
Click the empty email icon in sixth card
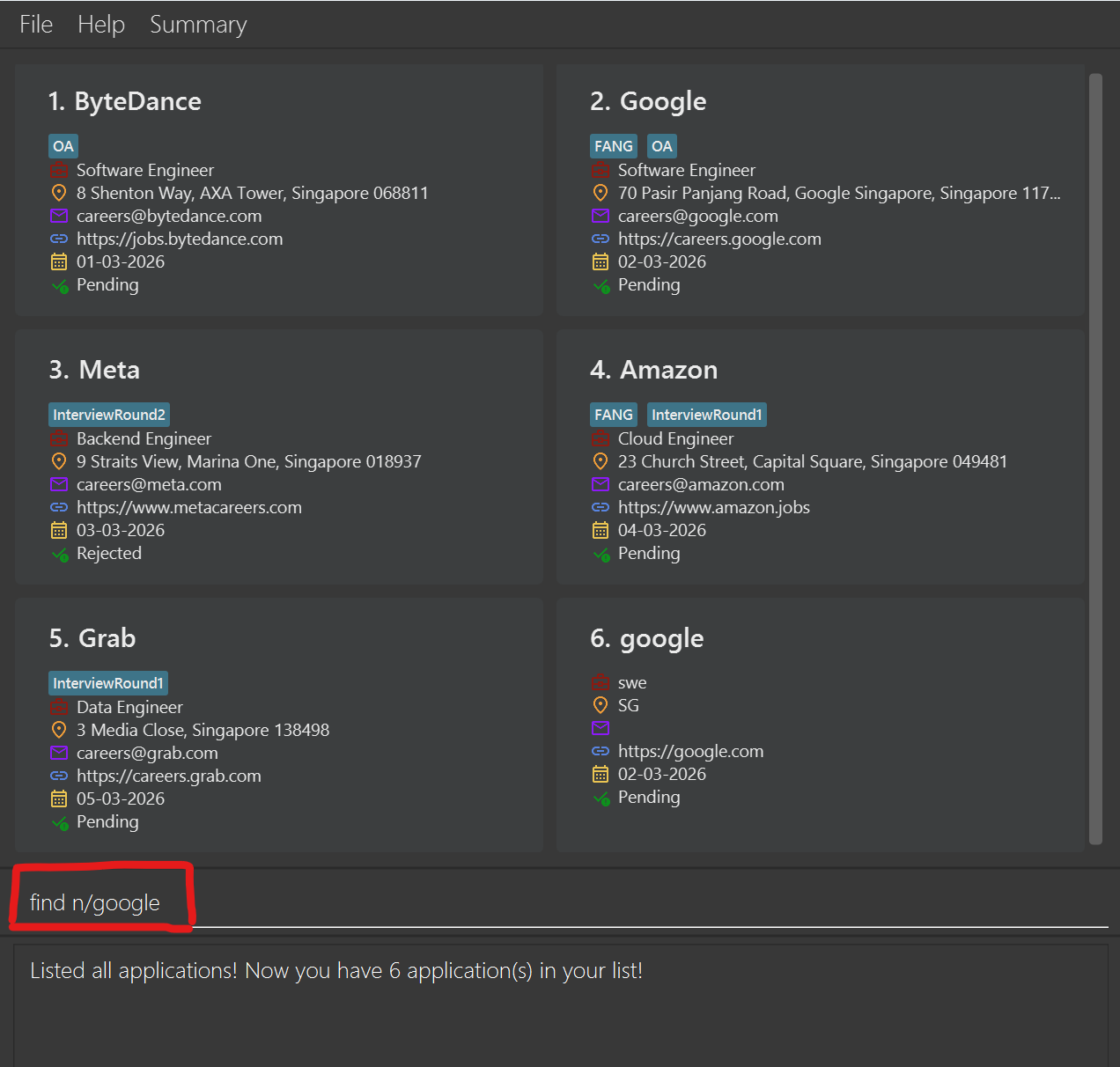coord(601,728)
